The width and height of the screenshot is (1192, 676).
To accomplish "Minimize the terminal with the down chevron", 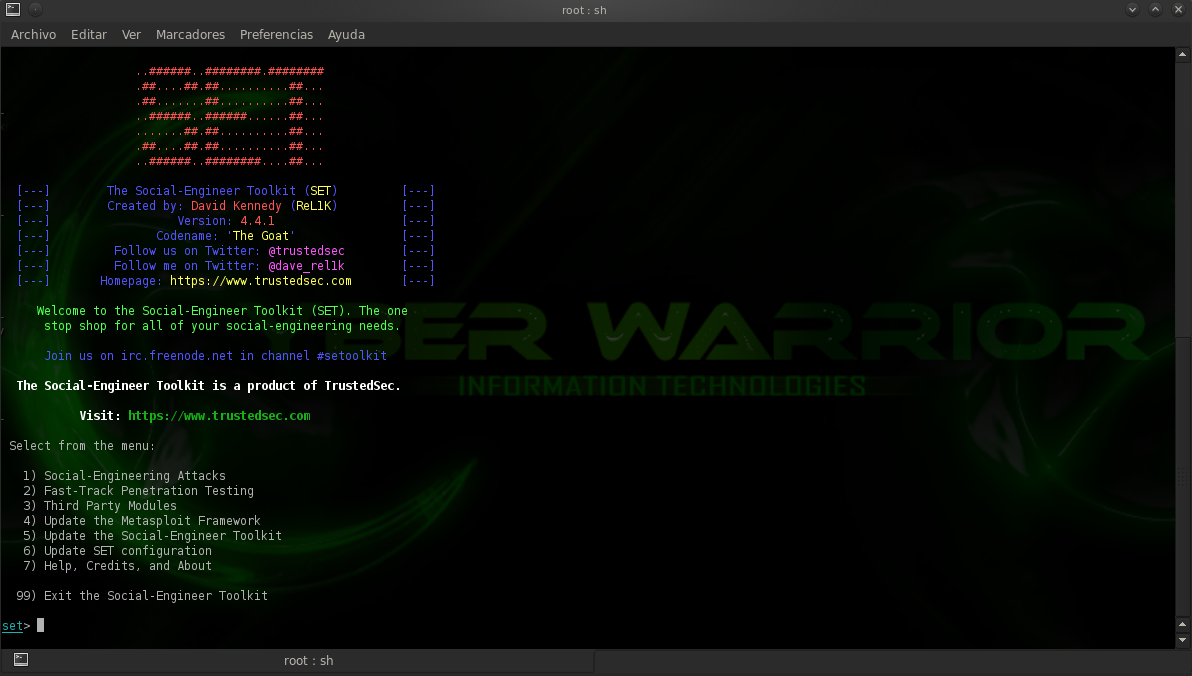I will click(x=1132, y=10).
